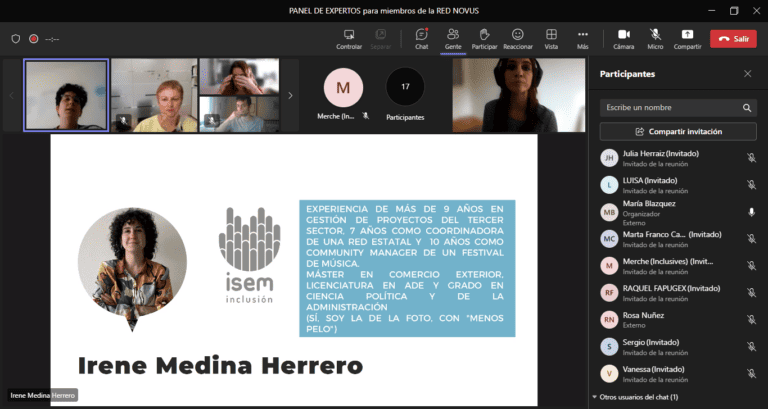This screenshot has height=409, width=768.
Task: Focus the Escribe un nombre search field
Action: (678, 108)
